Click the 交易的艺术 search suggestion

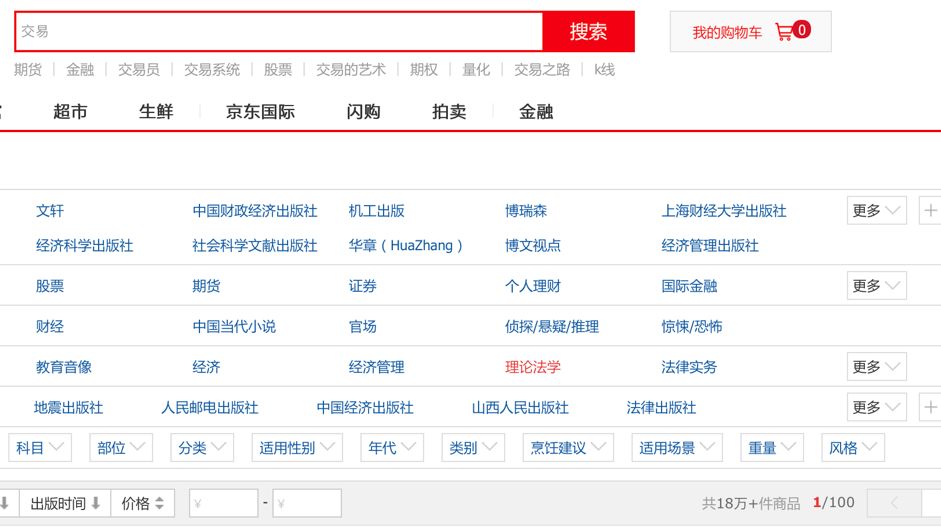pos(351,70)
